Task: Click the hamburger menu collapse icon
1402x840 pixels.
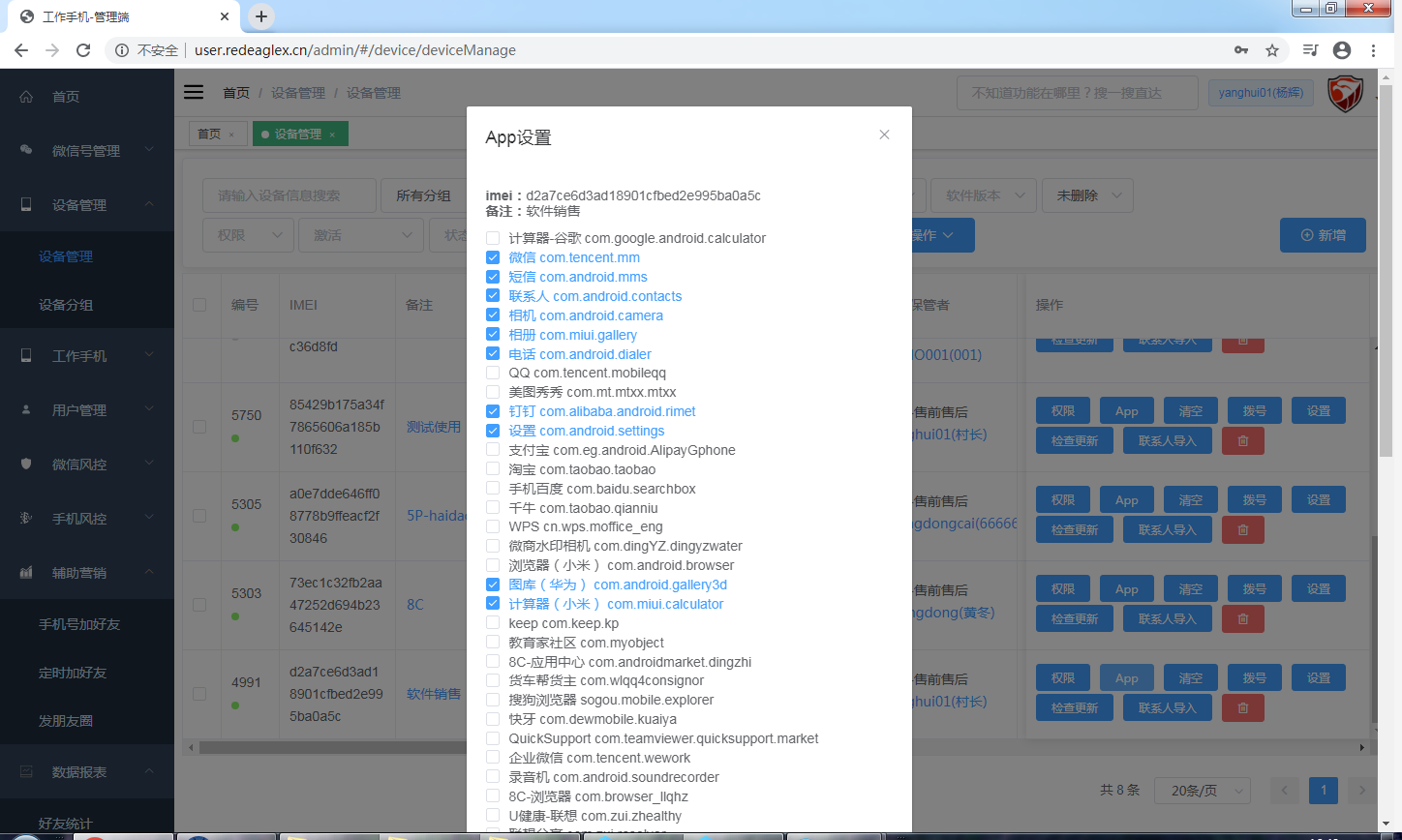Action: 194,92
